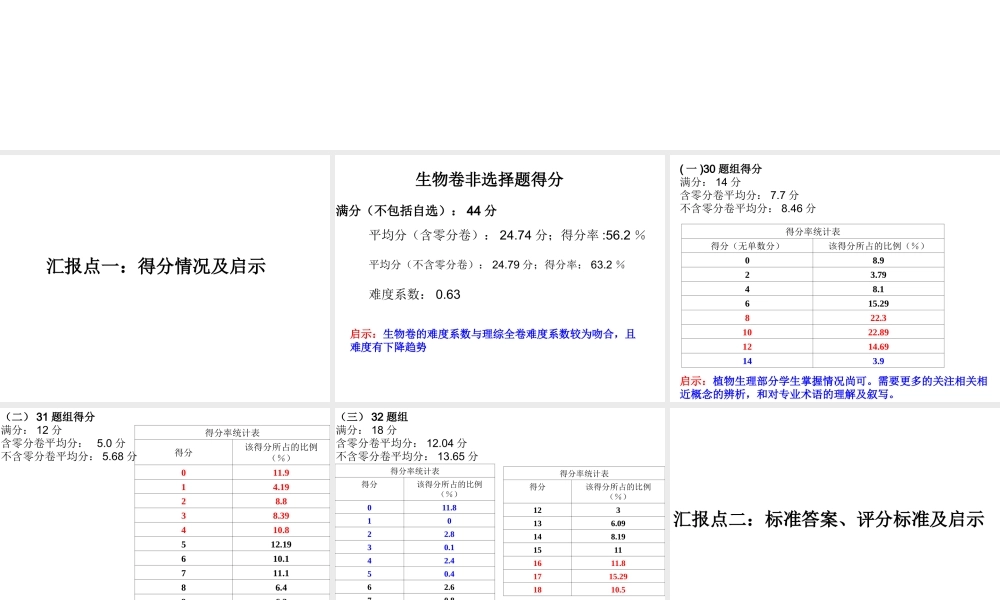Image resolution: width=1000 pixels, height=600 pixels.
Task: Click the red cell value 4.19
Action: tap(281, 487)
